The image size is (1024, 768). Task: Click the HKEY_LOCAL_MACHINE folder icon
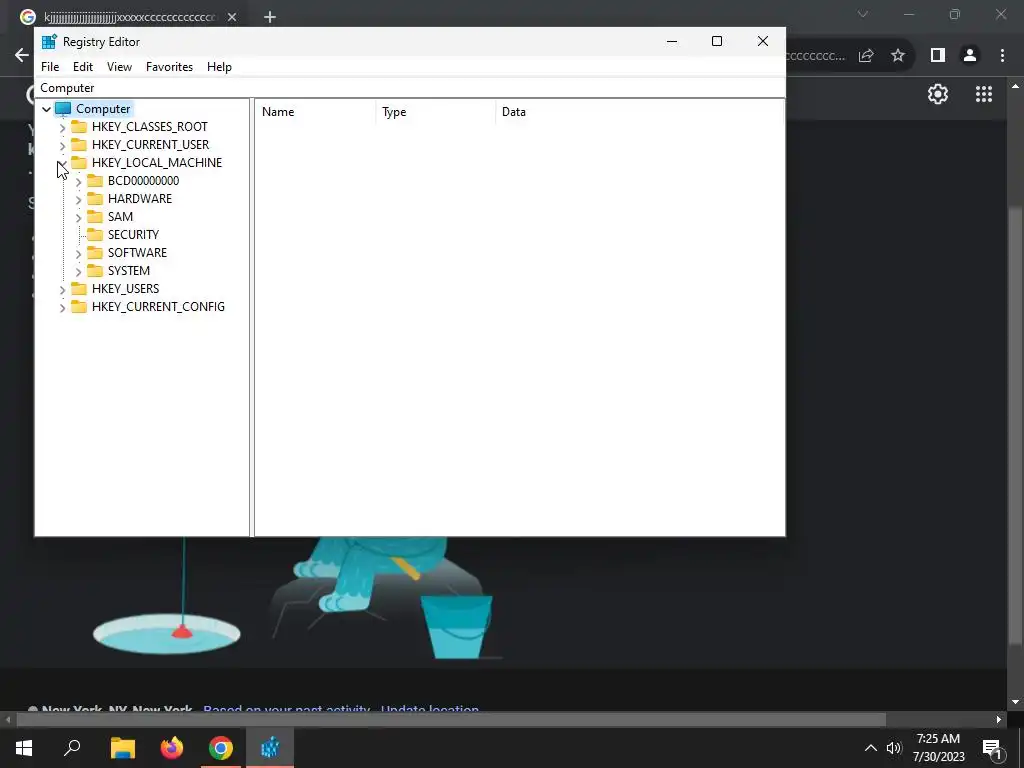point(79,163)
